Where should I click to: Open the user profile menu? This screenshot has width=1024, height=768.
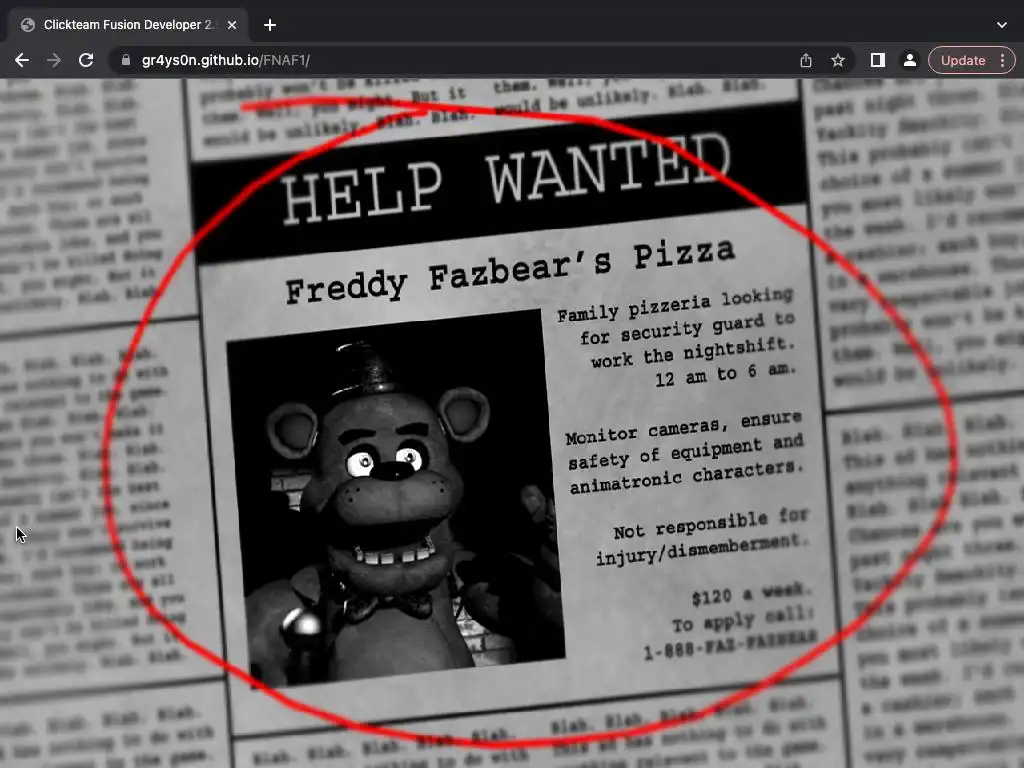(909, 60)
